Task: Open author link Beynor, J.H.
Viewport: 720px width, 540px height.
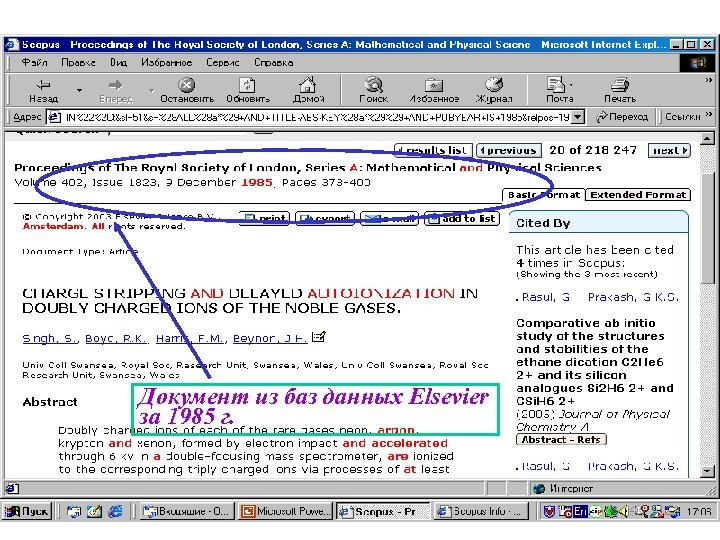Action: coord(270,338)
